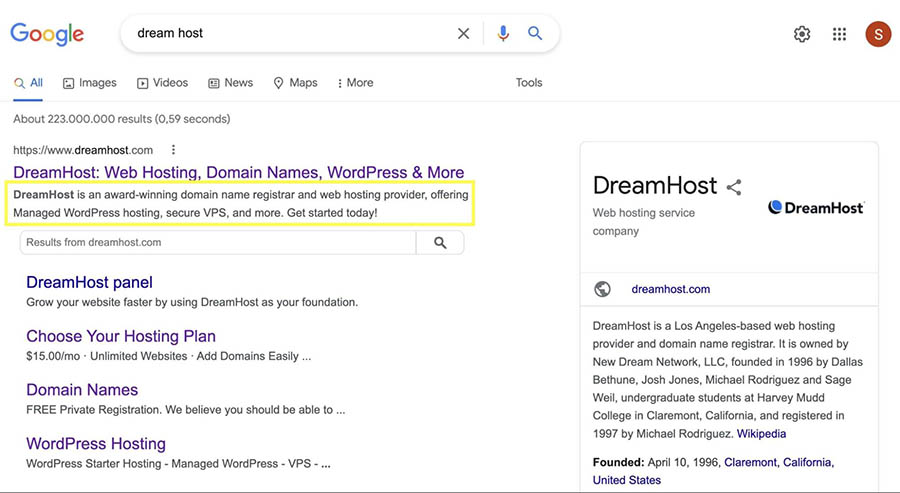Screen dimensions: 900x493
Task: Open the account profile avatar
Action: click(877, 34)
